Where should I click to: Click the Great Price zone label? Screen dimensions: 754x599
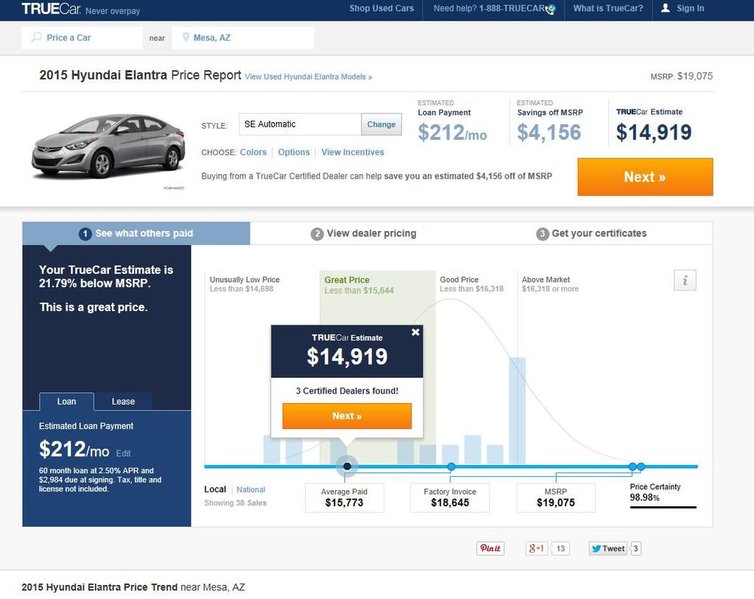click(347, 280)
